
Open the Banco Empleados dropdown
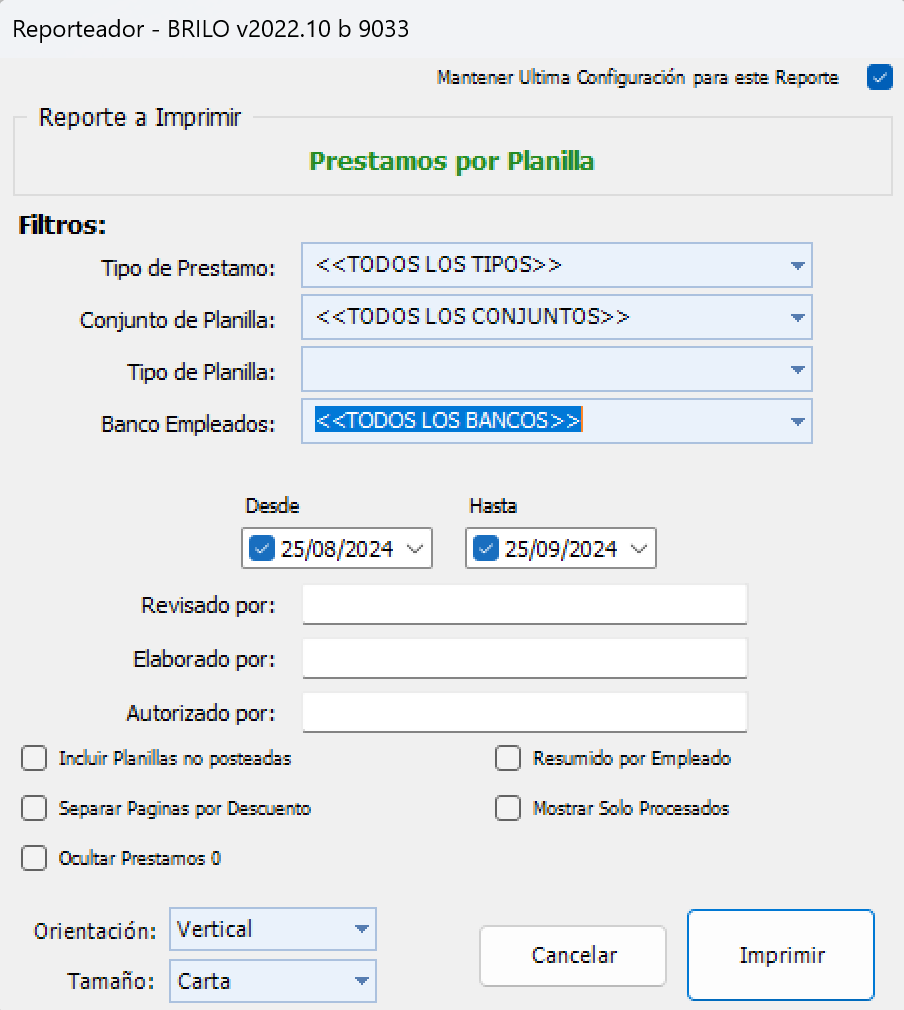(x=797, y=421)
